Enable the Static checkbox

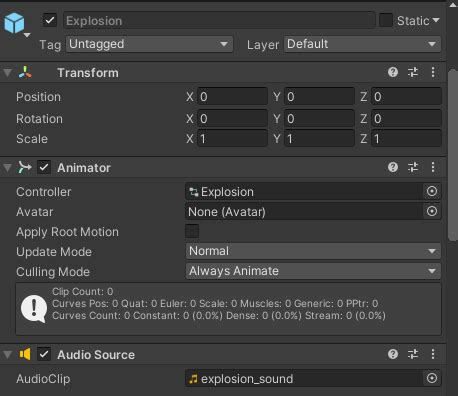[386, 20]
